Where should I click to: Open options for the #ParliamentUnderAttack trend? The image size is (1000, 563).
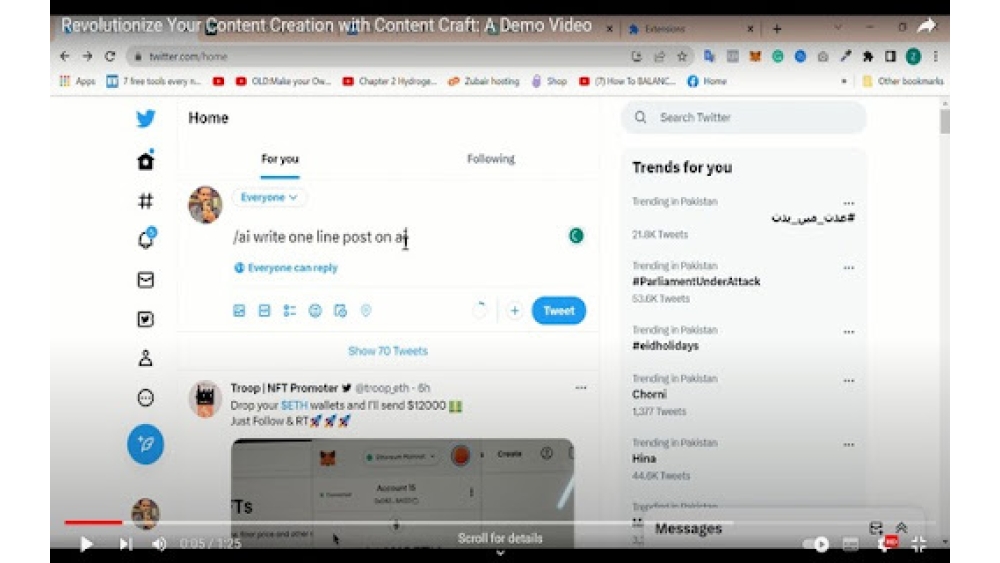point(848,268)
